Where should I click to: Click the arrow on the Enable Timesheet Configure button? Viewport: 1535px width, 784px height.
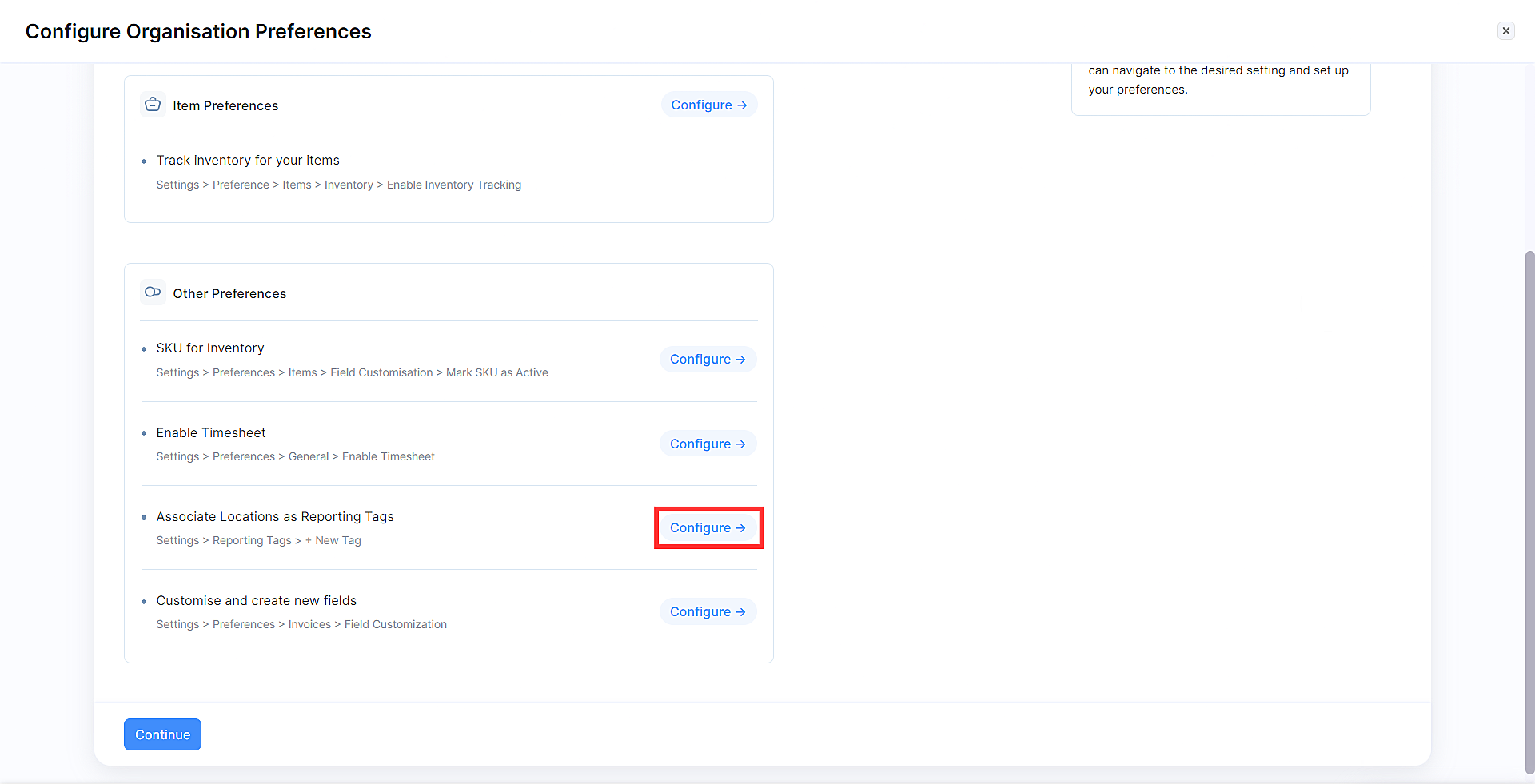[x=741, y=444]
